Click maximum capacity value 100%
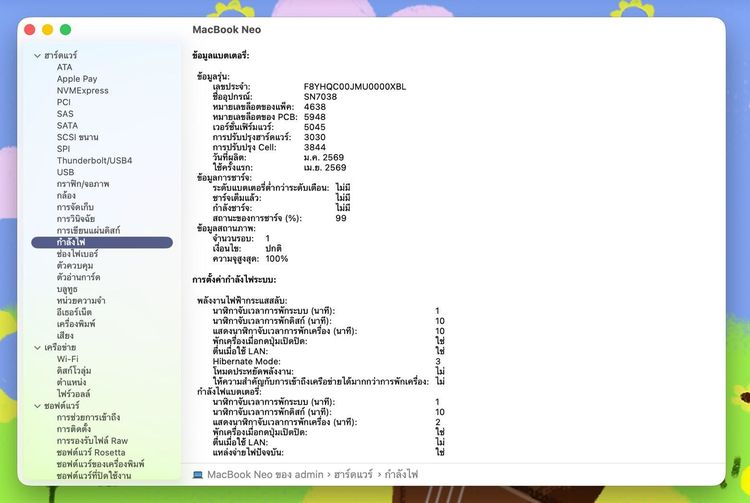750x503 pixels. click(276, 259)
